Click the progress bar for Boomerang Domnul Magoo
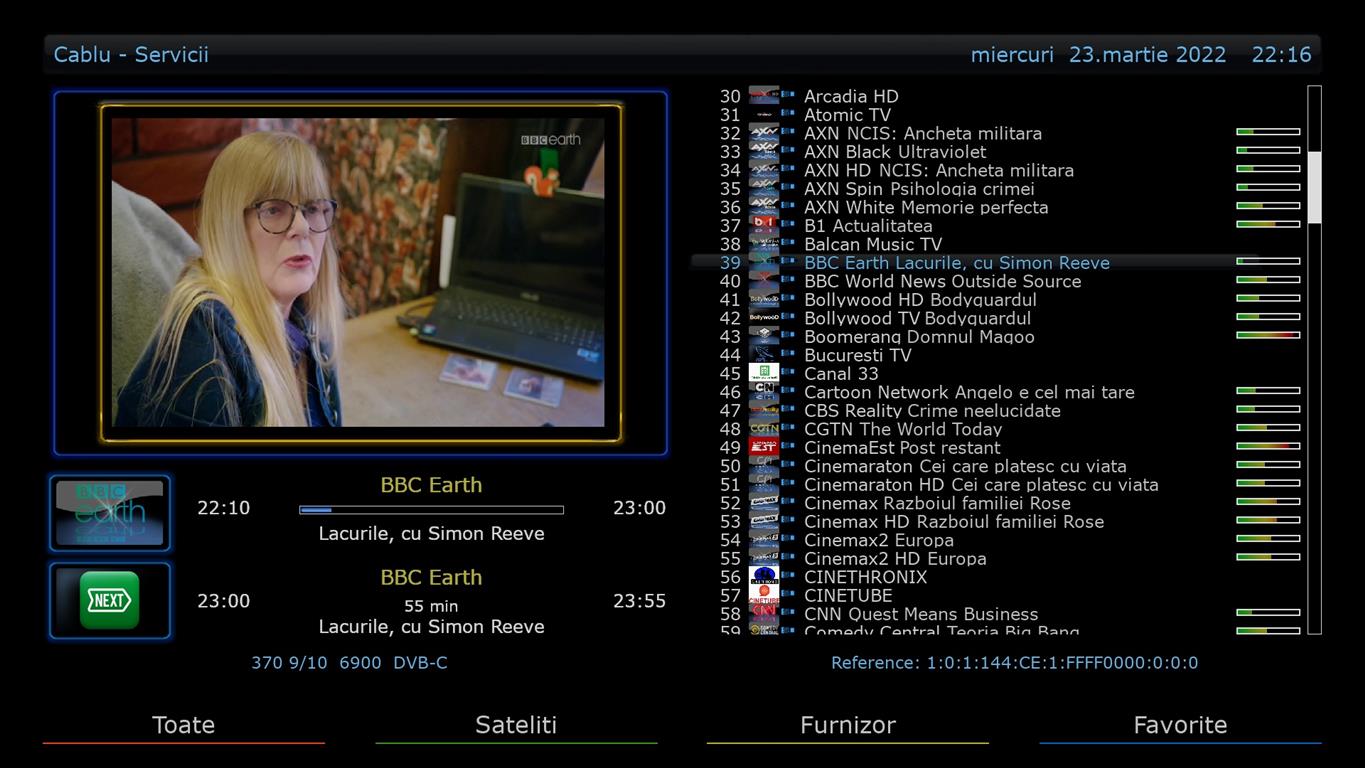The height and width of the screenshot is (768, 1365). (1268, 335)
